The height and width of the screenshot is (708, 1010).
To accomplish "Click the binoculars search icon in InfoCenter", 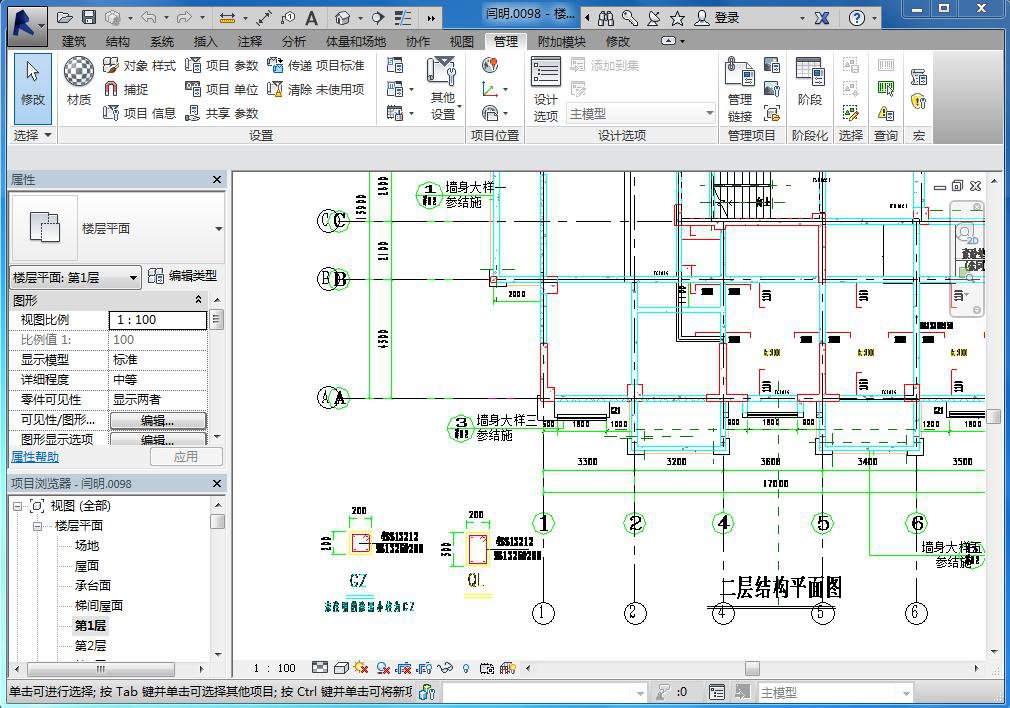I will pos(605,18).
